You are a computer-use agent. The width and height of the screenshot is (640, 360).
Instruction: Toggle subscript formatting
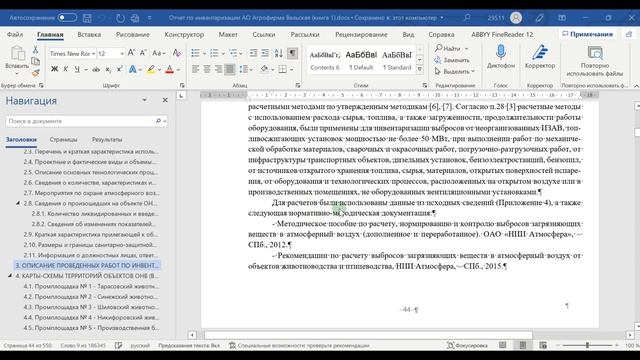coord(108,70)
